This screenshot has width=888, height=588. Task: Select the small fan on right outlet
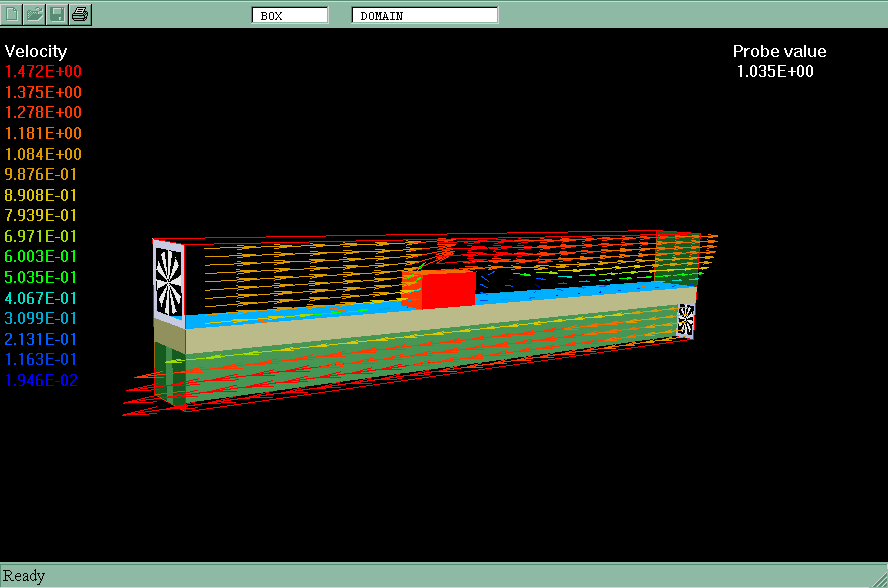pos(686,320)
